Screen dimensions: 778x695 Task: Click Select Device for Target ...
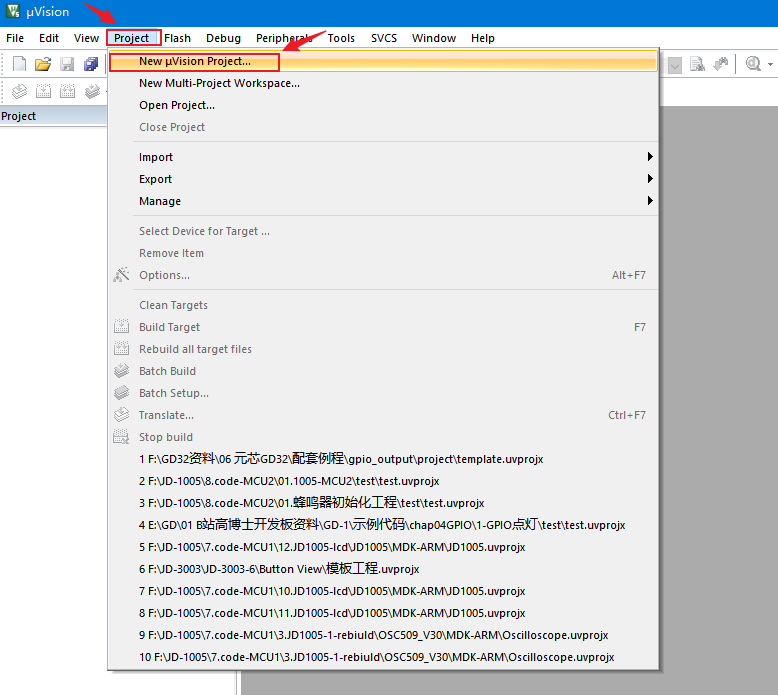(383, 231)
